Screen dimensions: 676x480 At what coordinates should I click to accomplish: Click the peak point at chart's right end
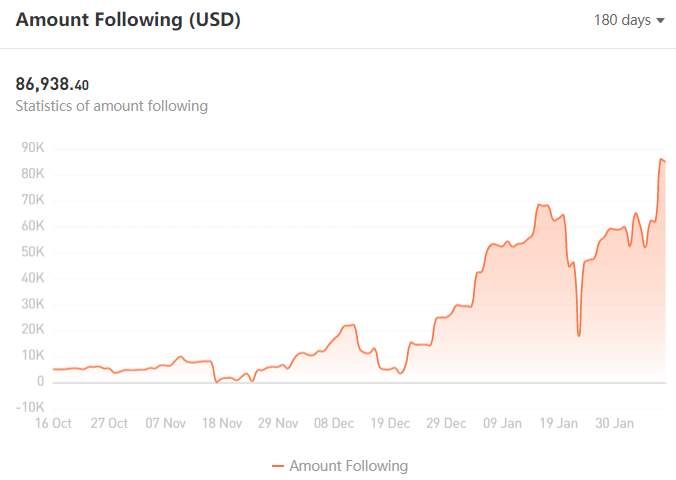coord(661,160)
